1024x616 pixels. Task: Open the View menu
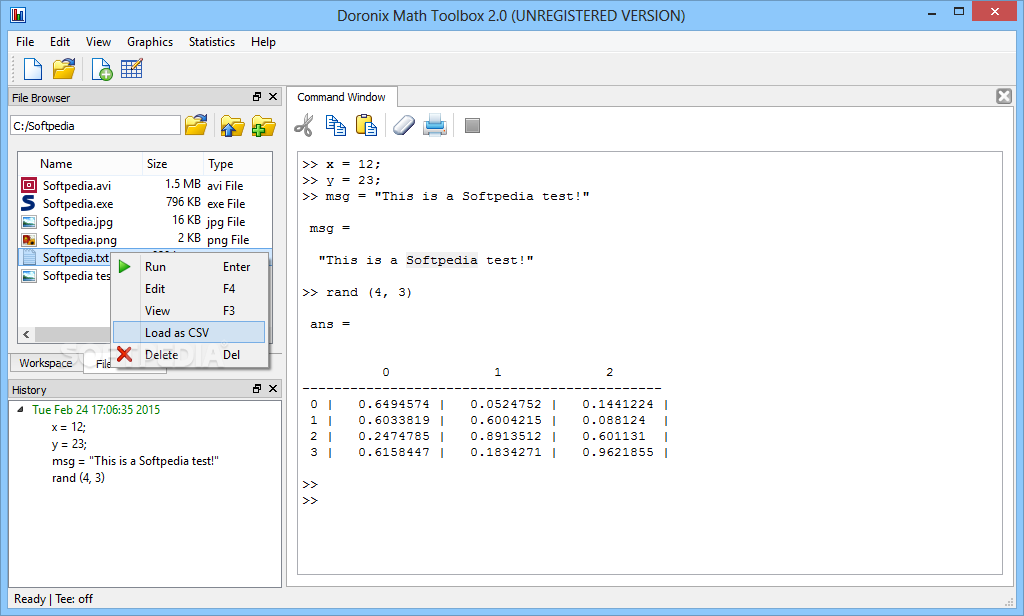98,42
